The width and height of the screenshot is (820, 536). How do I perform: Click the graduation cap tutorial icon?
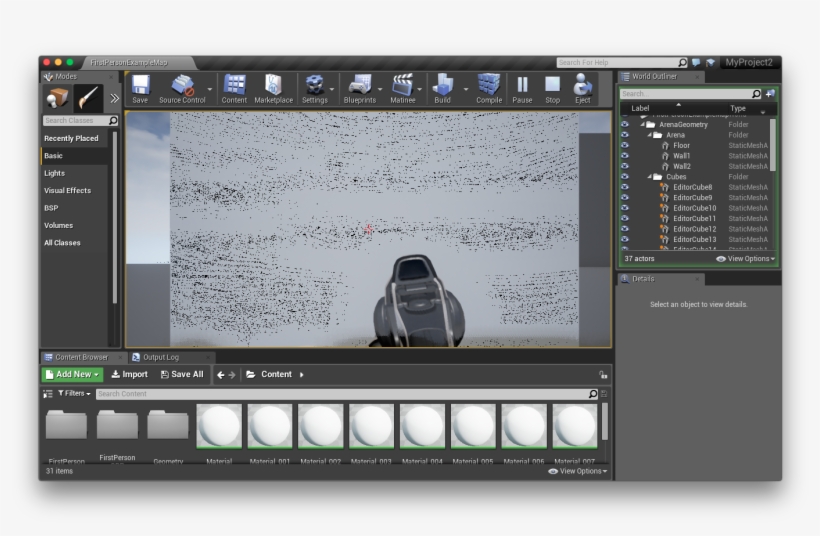(710, 62)
